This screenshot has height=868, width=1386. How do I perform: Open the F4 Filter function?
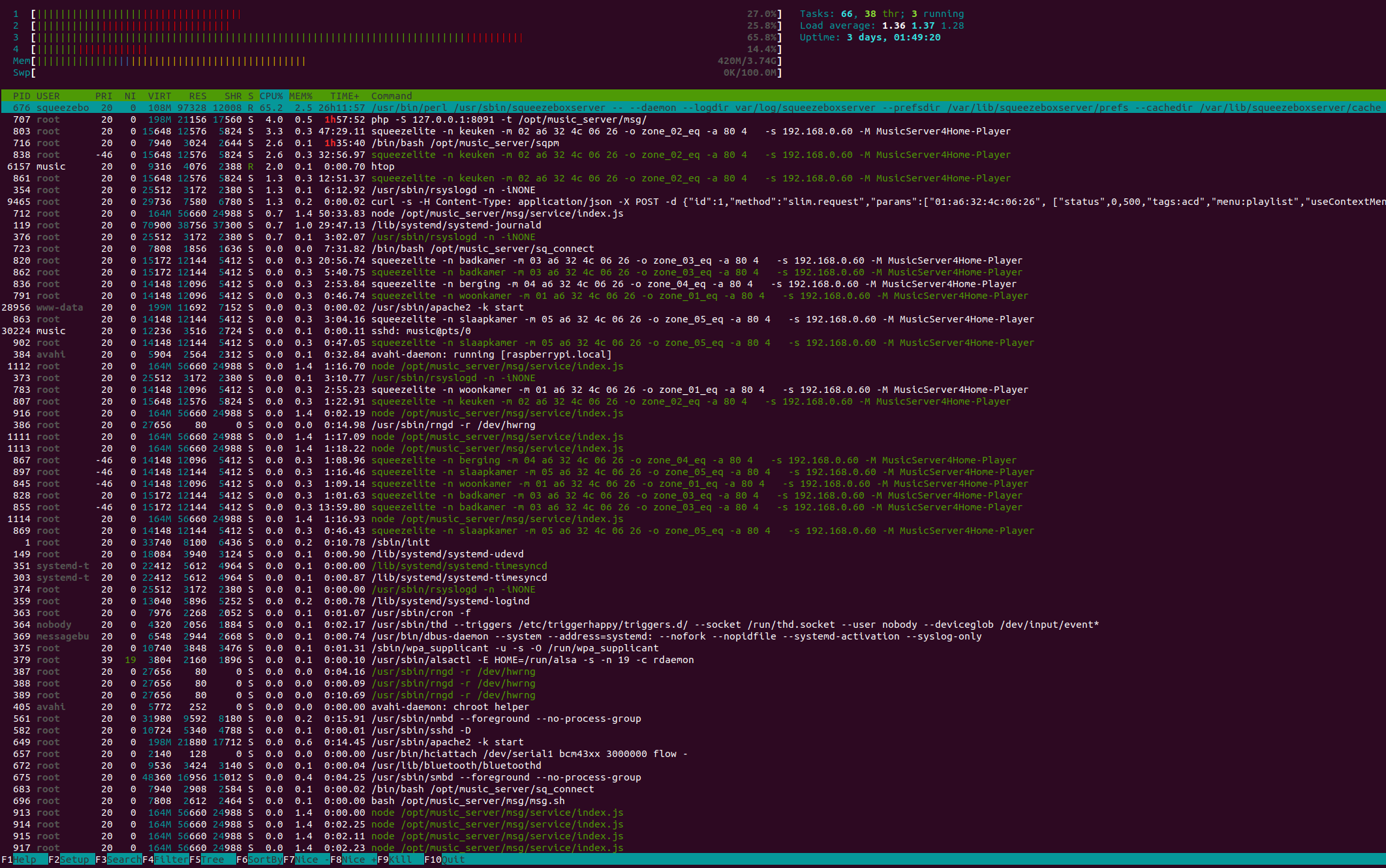click(171, 860)
